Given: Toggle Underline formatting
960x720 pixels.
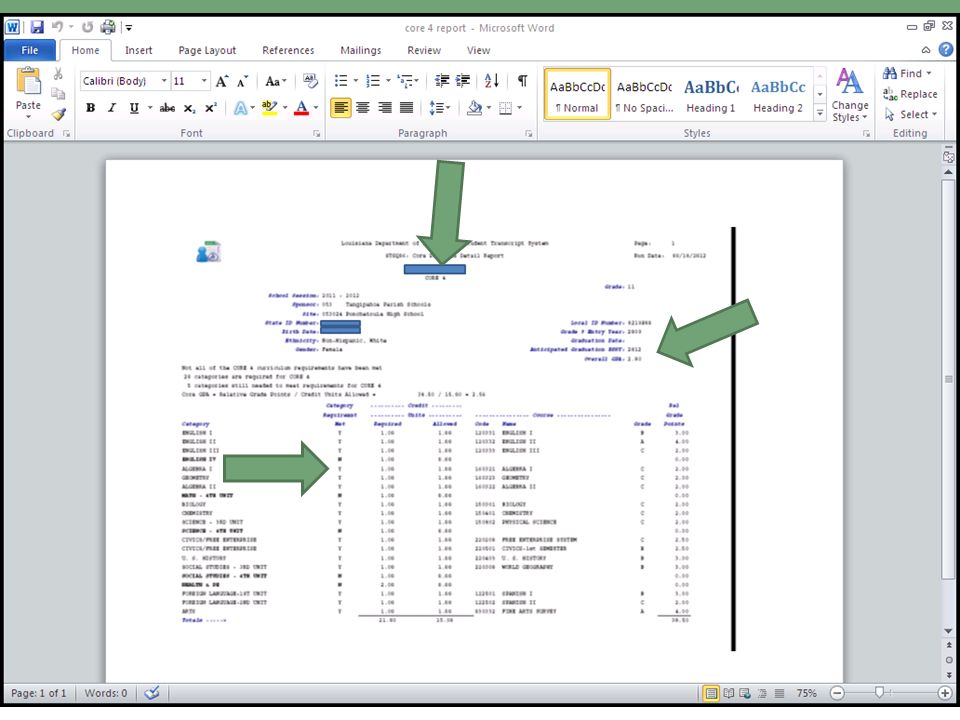Looking at the screenshot, I should [134, 108].
